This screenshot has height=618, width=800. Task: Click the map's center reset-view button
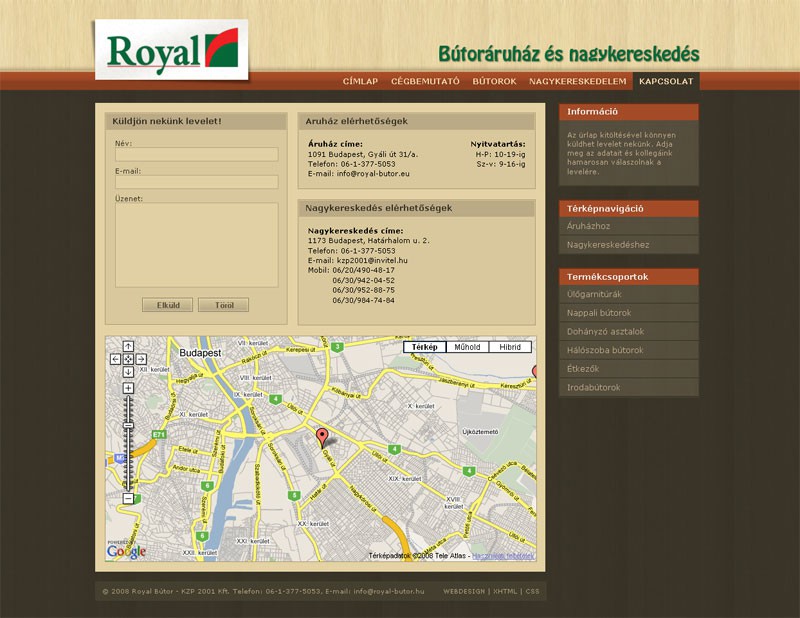(128, 358)
